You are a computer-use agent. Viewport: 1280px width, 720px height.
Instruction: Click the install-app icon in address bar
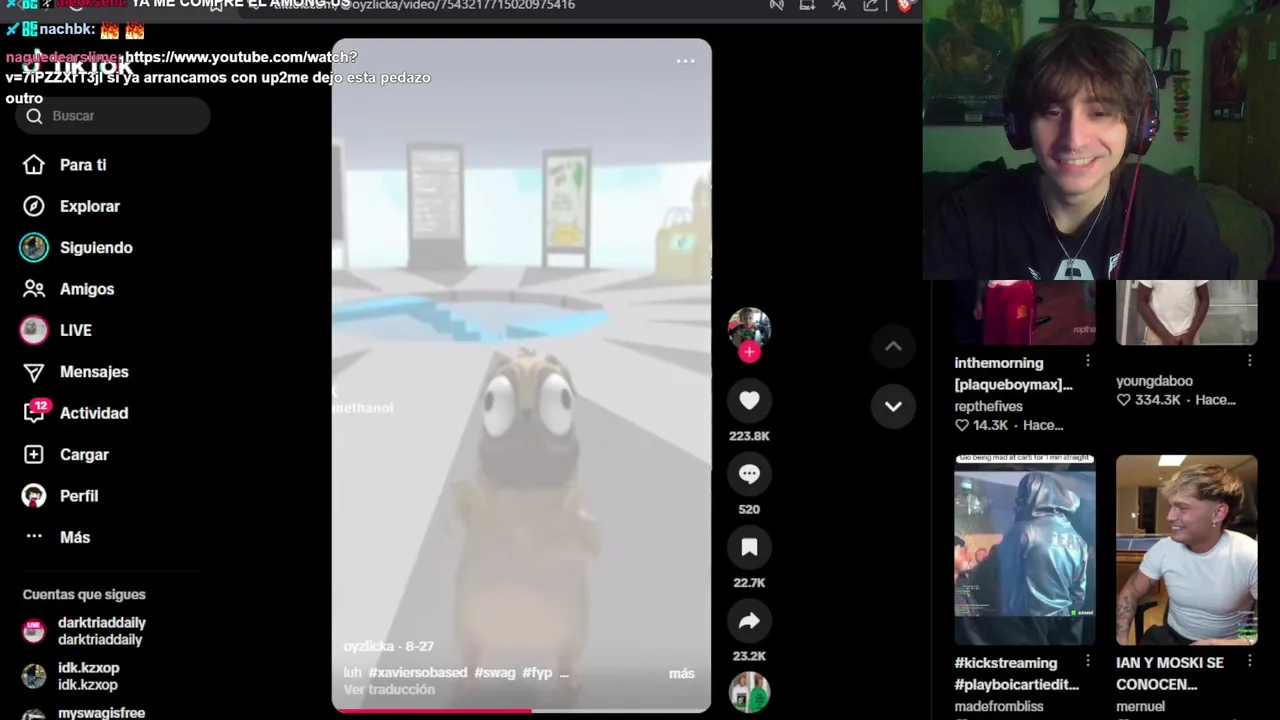point(807,5)
